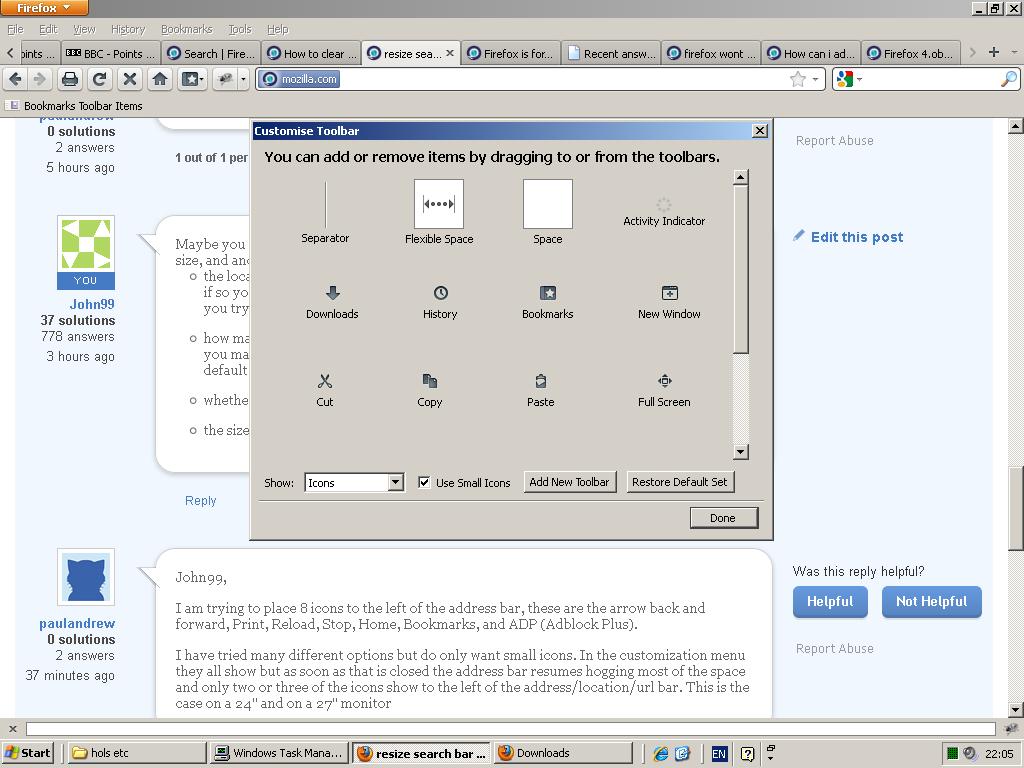Select the Full Screen icon
This screenshot has height=768, width=1024.
point(664,391)
